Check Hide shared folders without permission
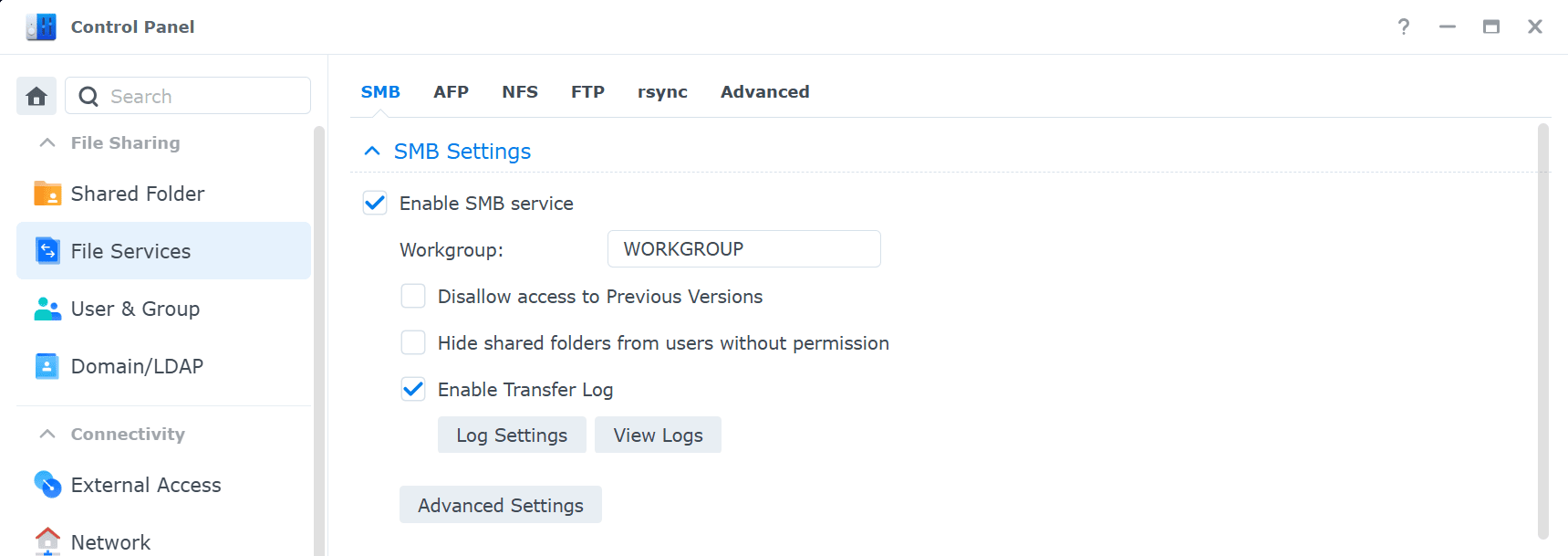This screenshot has height=556, width=1568. [413, 342]
